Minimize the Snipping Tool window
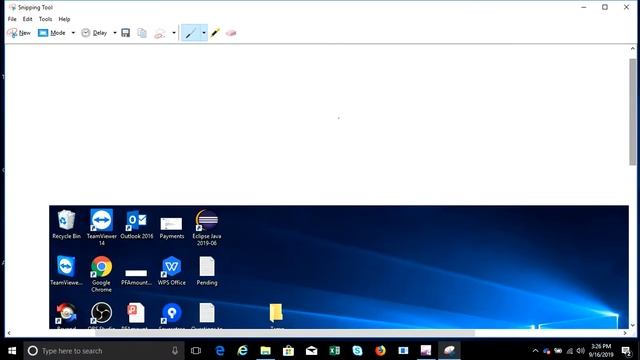The height and width of the screenshot is (360, 640). (584, 7)
